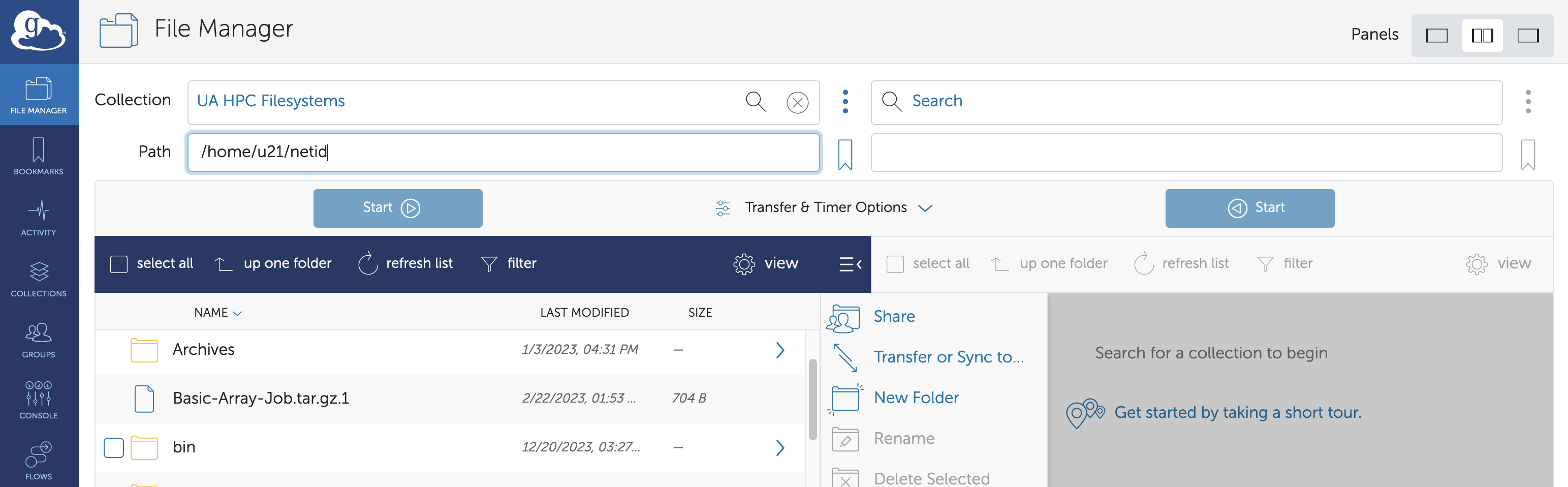Toggle the NAME column sort arrow
The image size is (1568, 487).
tap(237, 314)
